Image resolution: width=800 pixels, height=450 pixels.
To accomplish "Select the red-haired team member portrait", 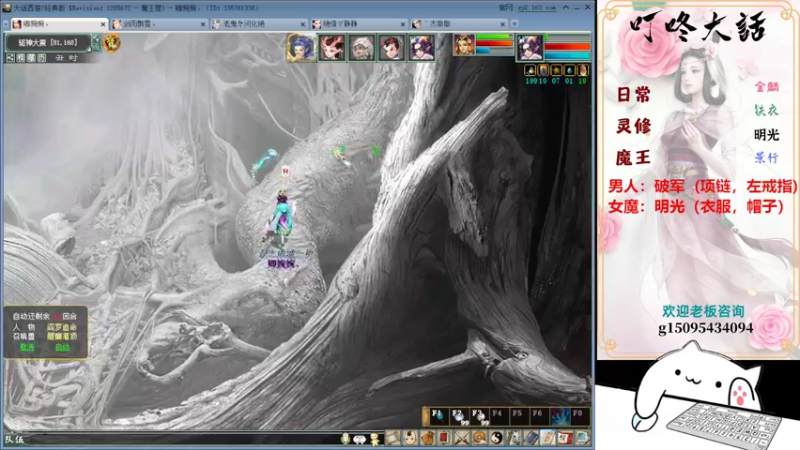I will coord(332,48).
